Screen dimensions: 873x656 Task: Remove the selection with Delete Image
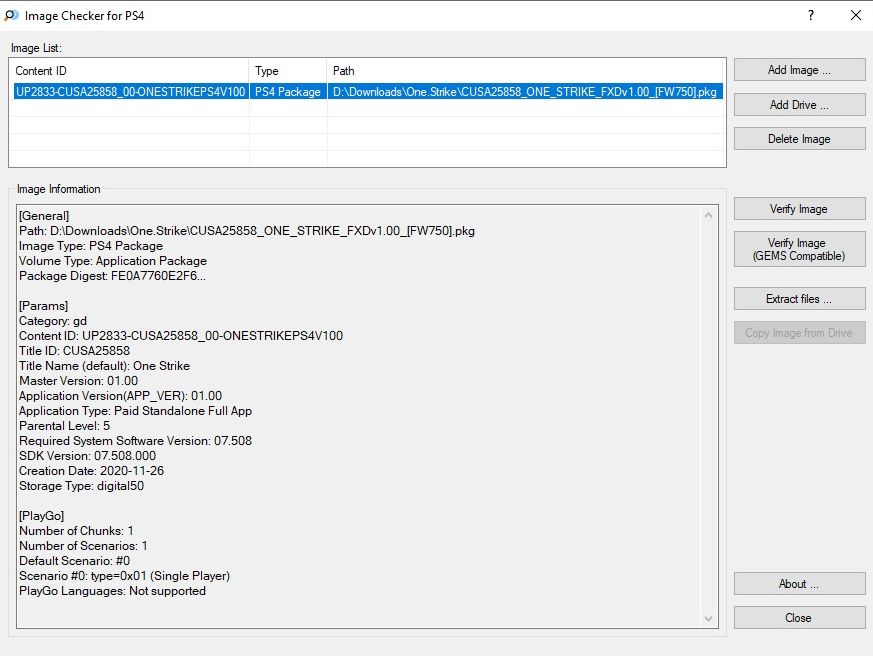tap(800, 139)
